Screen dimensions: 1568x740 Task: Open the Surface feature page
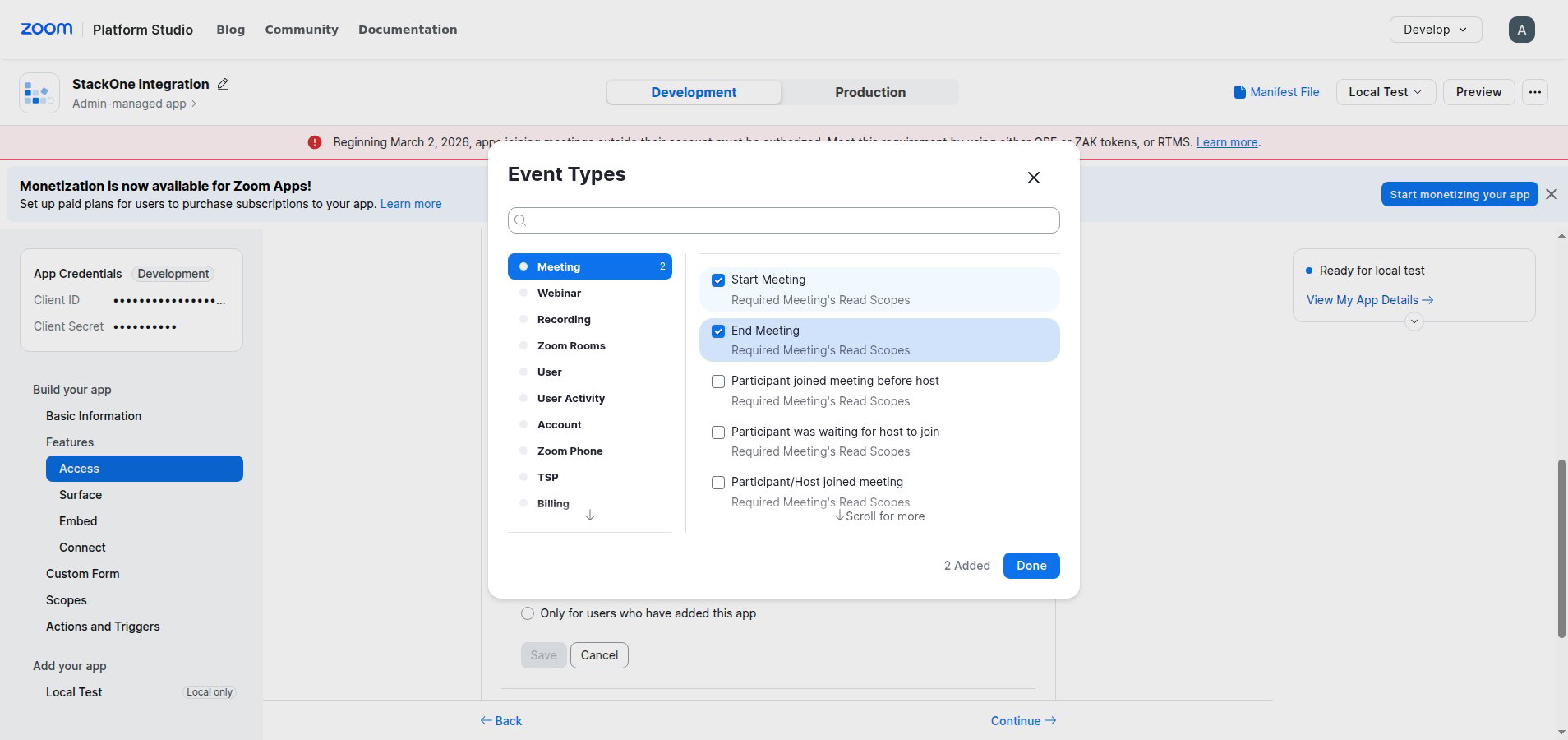click(81, 495)
